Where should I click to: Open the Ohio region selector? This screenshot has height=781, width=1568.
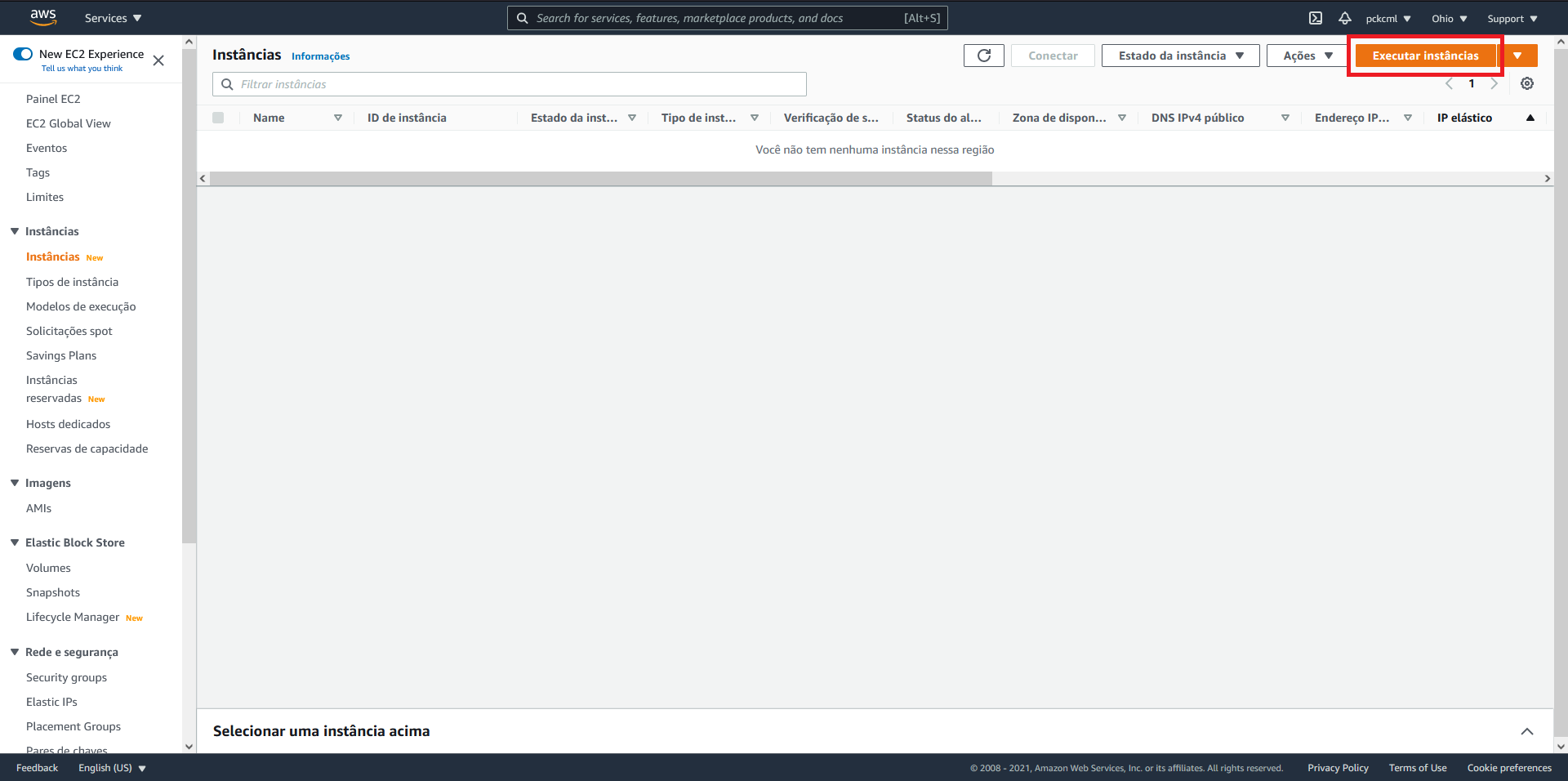click(1447, 17)
